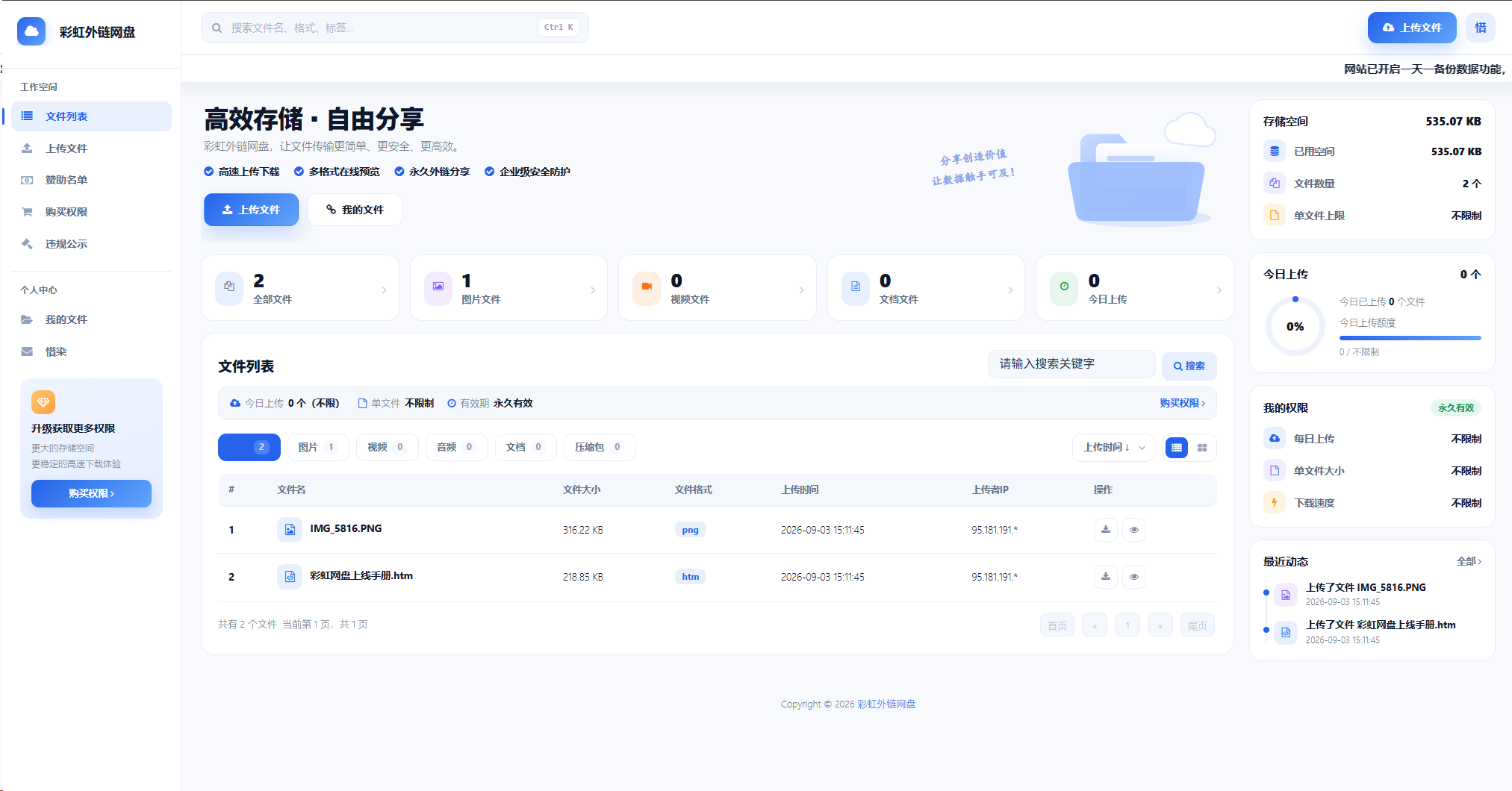Open the IMG_5816.PNG file name
The width and height of the screenshot is (1512, 791).
[x=346, y=528]
